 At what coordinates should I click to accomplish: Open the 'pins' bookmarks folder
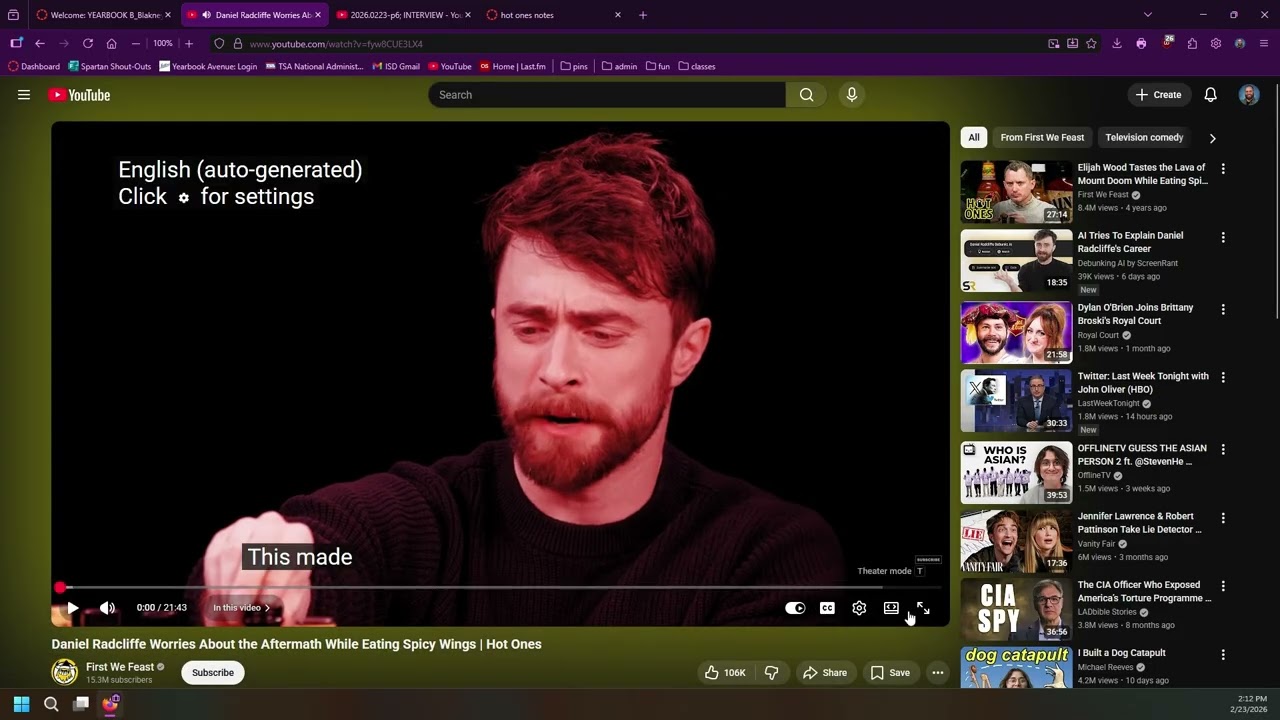click(574, 67)
